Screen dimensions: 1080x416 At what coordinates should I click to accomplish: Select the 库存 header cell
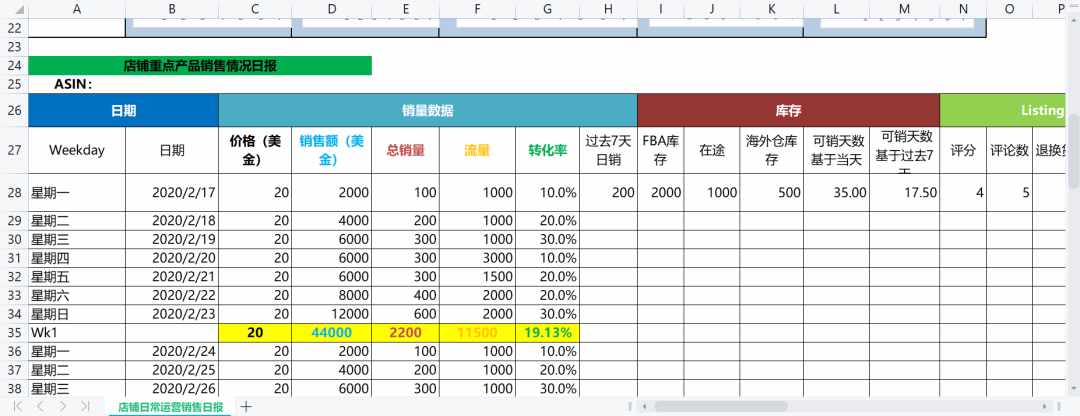[x=789, y=110]
